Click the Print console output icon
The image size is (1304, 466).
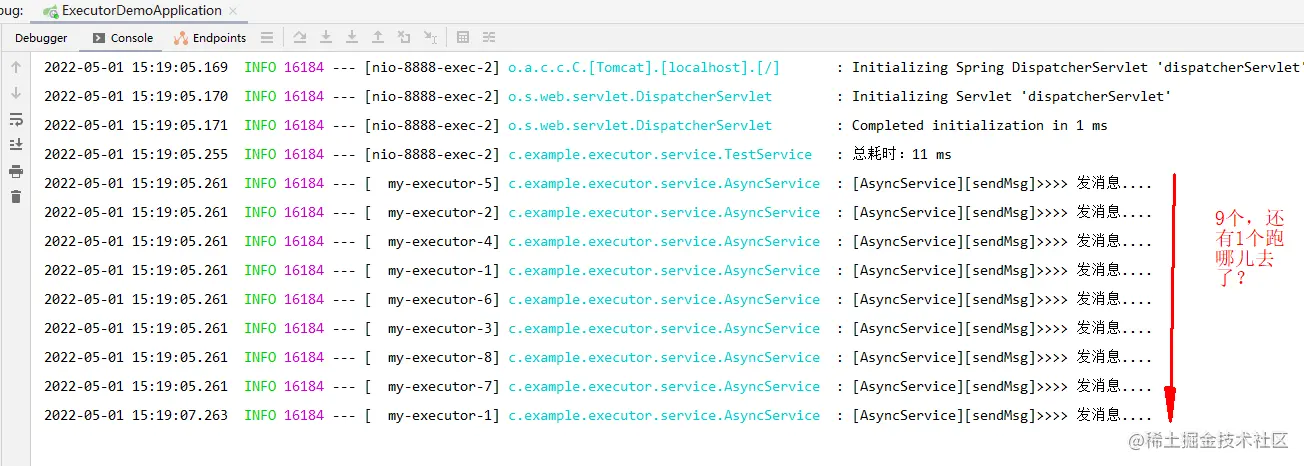(16, 171)
